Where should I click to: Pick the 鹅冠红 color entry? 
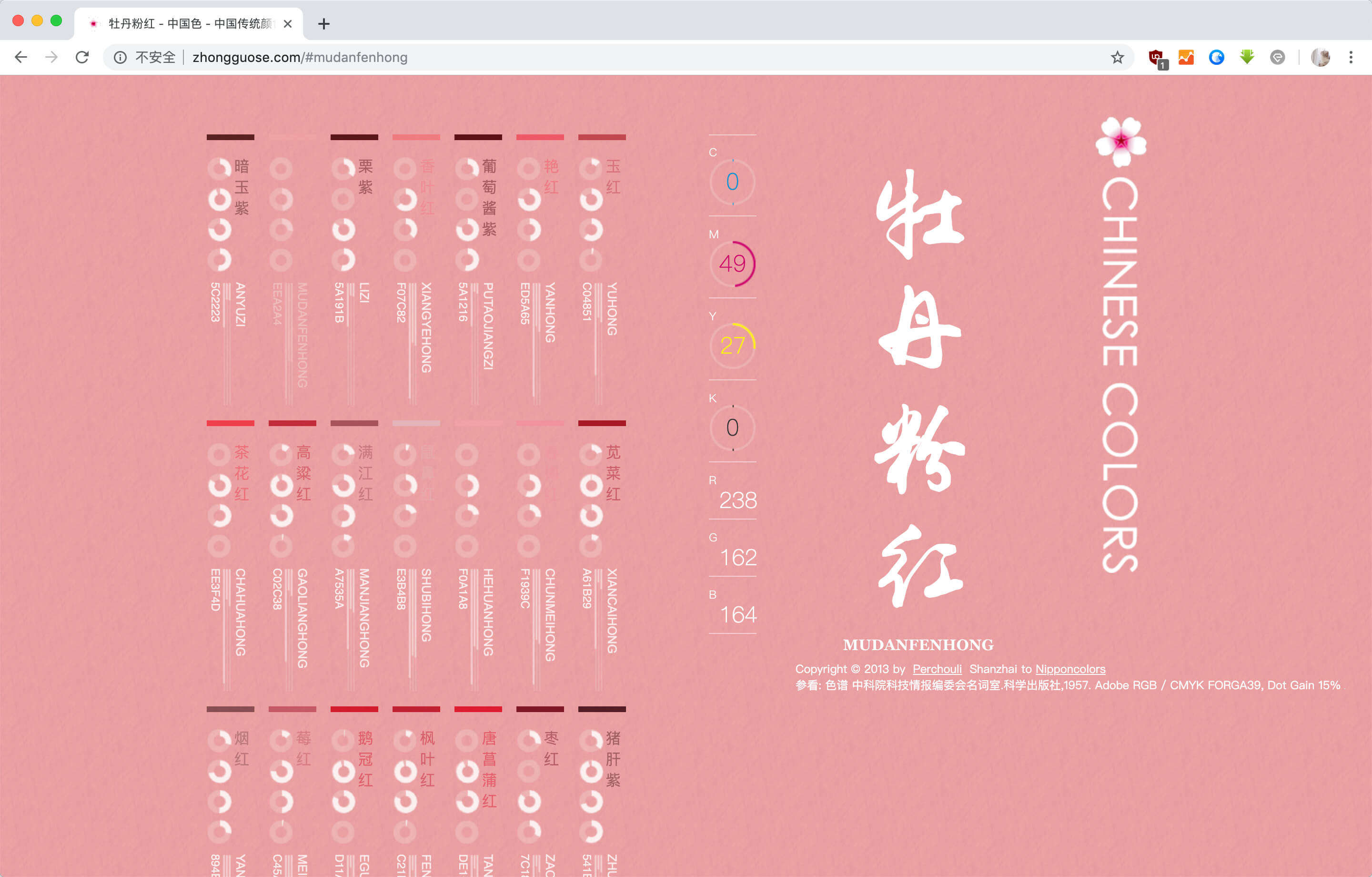tap(354, 792)
